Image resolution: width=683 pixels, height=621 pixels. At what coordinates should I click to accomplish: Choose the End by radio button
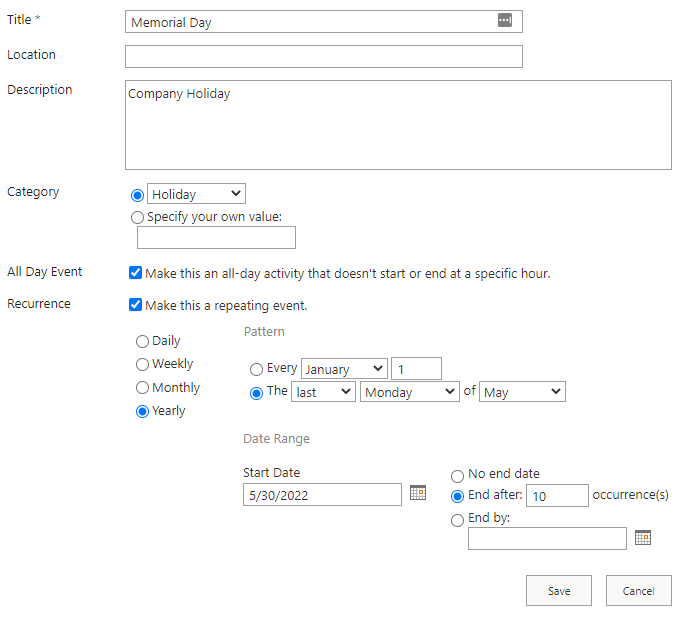457,520
